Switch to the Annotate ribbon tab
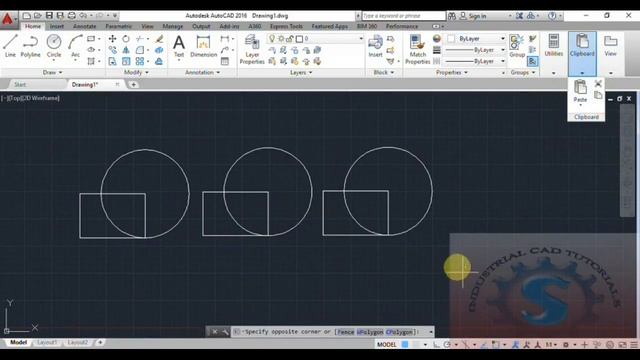The image size is (640, 360). [84, 26]
